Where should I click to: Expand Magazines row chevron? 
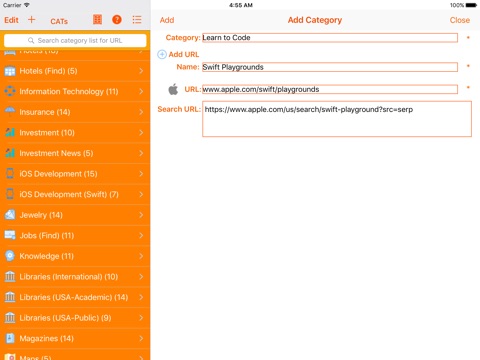(141, 338)
